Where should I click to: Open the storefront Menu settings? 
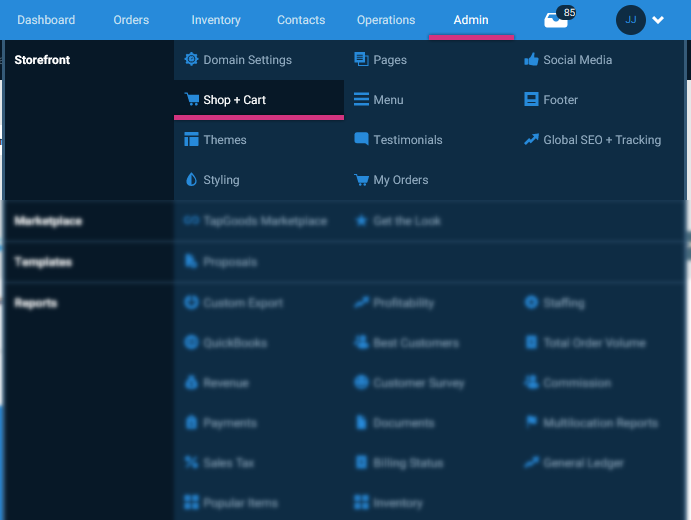point(388,100)
